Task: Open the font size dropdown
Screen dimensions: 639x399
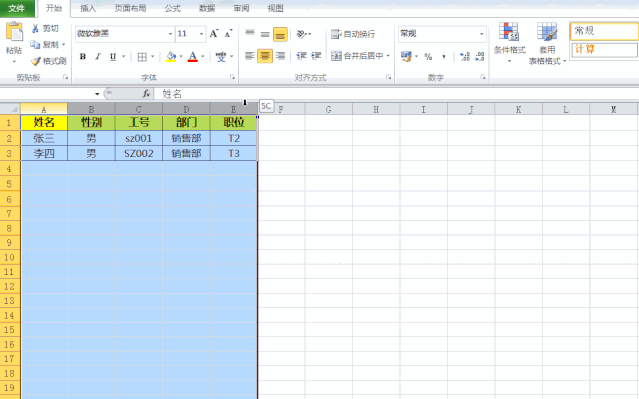Action: click(x=201, y=34)
